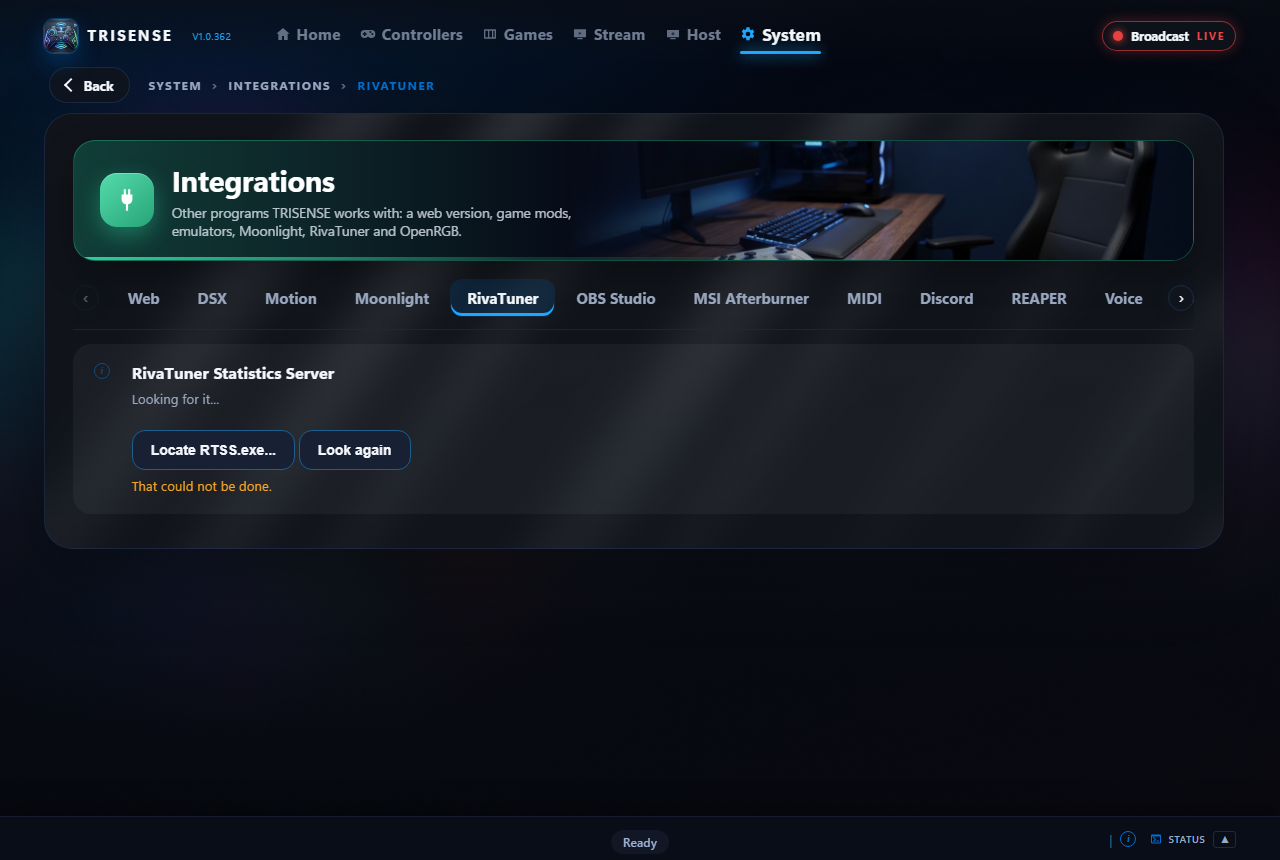Toggle the Broadcast LIVE indicator

tap(1169, 36)
